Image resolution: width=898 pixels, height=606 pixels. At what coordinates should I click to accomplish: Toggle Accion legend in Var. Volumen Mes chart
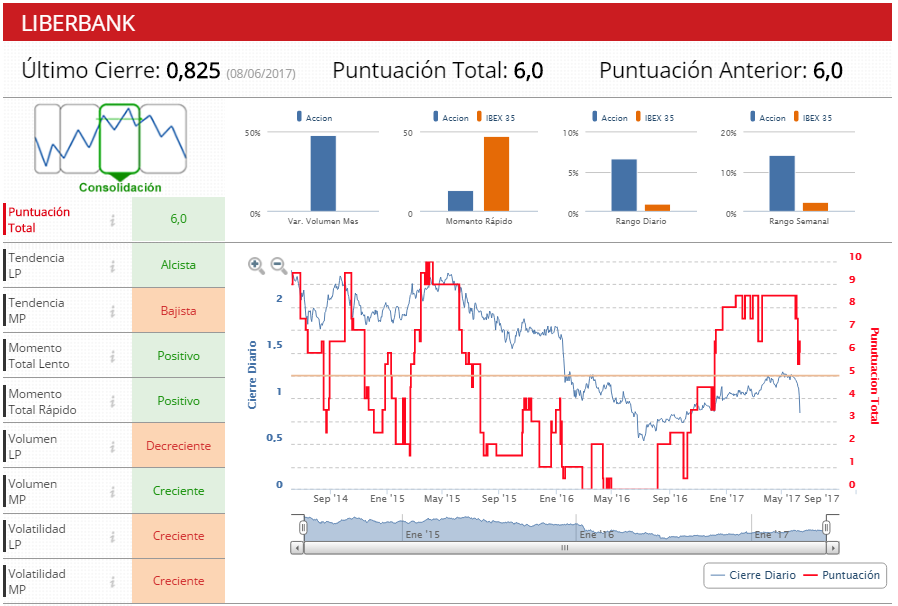[x=314, y=117]
